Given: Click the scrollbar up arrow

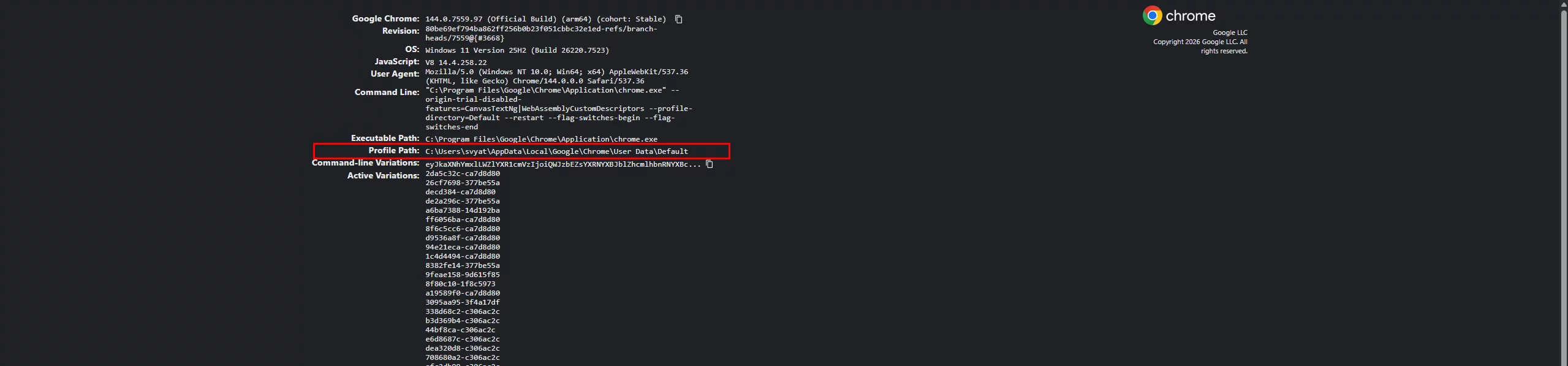Looking at the screenshot, I should [1563, 4].
